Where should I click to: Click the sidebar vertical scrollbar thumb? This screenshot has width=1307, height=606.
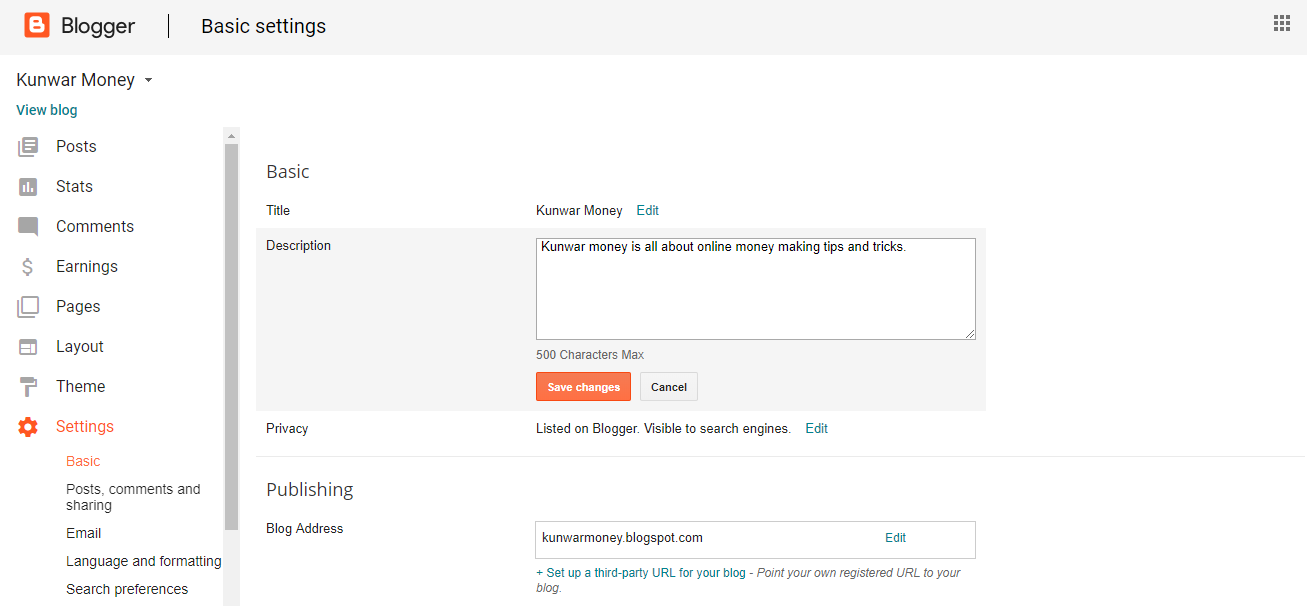click(232, 336)
